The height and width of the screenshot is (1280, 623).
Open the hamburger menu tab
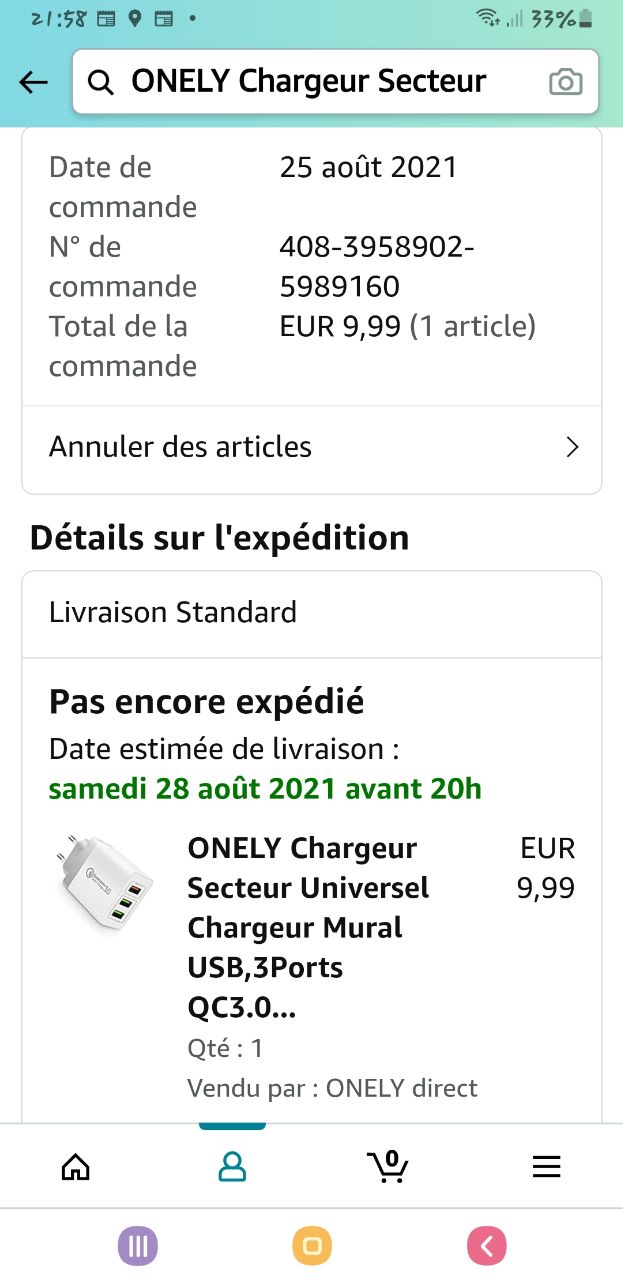[x=546, y=1166]
